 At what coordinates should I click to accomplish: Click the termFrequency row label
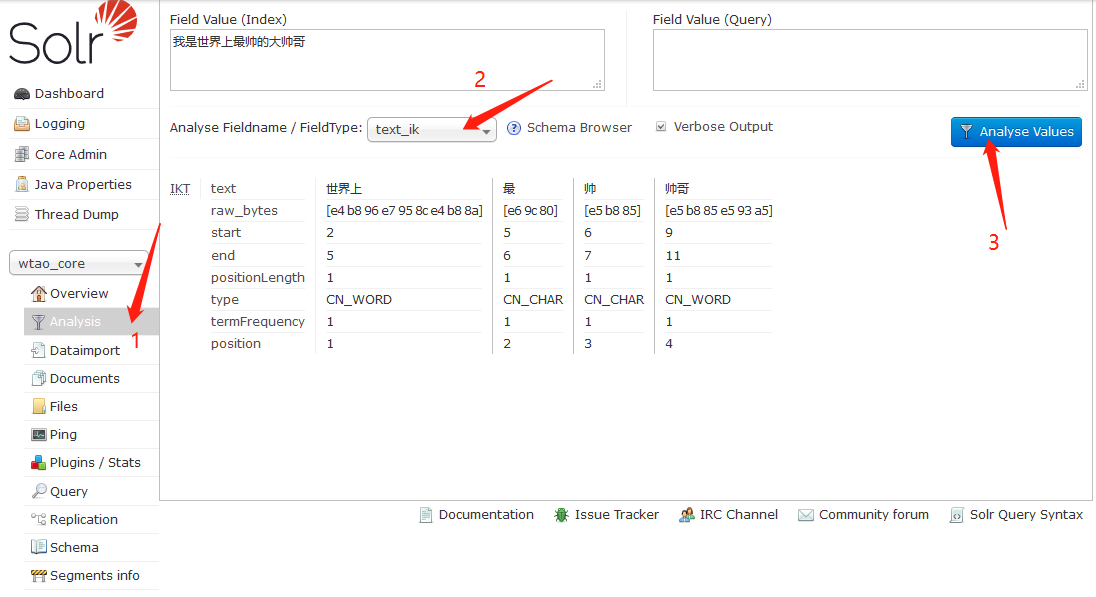pos(258,322)
